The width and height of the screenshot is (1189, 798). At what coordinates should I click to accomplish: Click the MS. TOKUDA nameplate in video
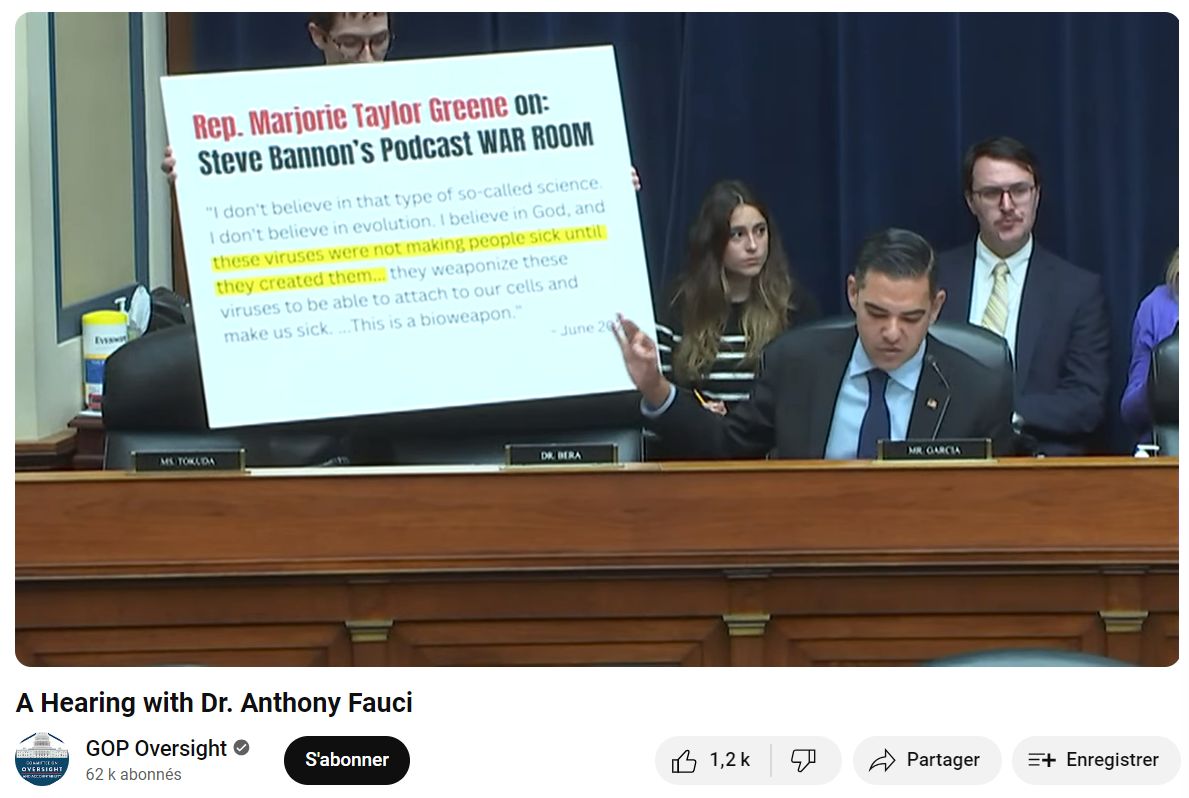coord(188,461)
